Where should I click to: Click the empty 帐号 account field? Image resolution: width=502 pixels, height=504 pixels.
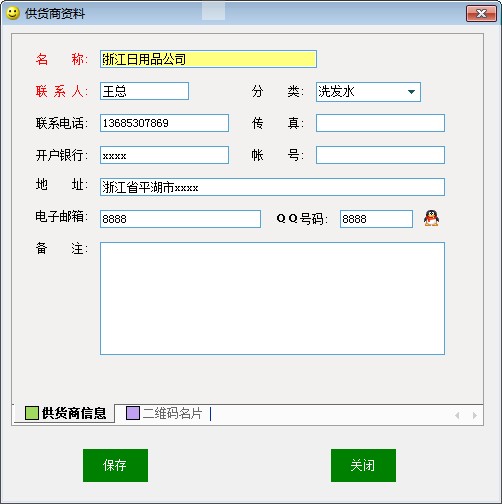tap(380, 155)
